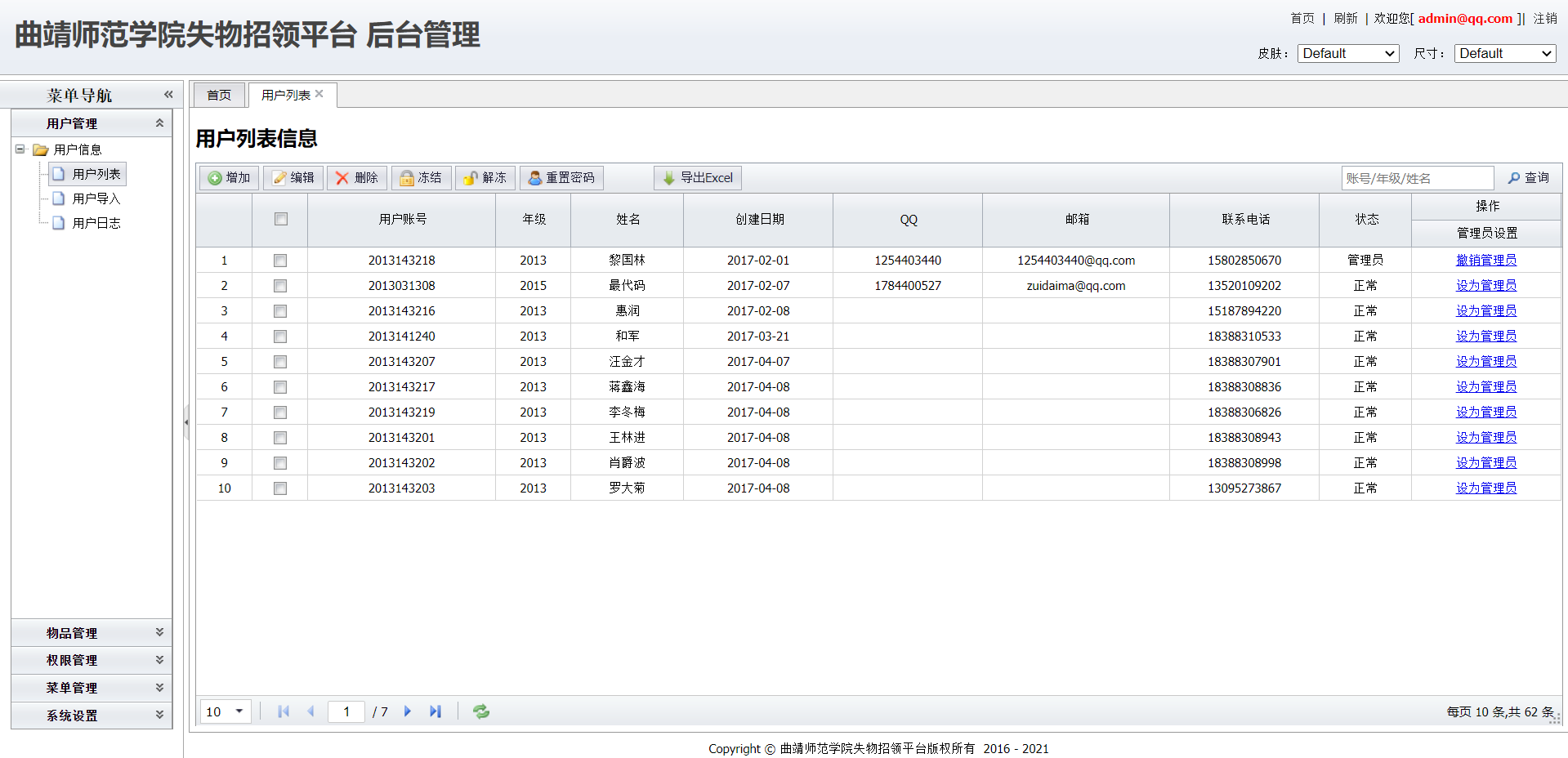Click the account cell 2013143218
The height and width of the screenshot is (758, 1568).
click(402, 261)
